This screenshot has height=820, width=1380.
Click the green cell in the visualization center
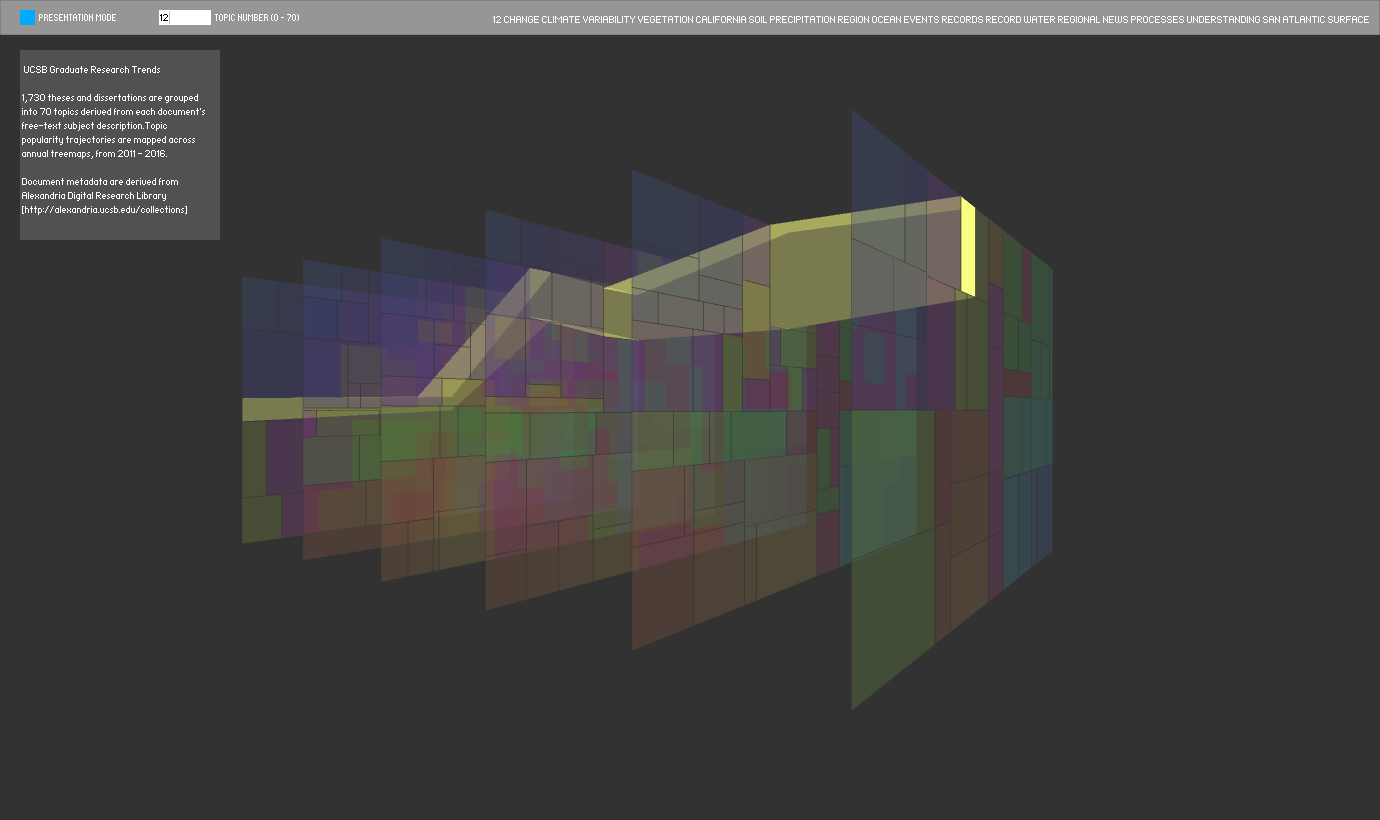pyautogui.click(x=757, y=435)
